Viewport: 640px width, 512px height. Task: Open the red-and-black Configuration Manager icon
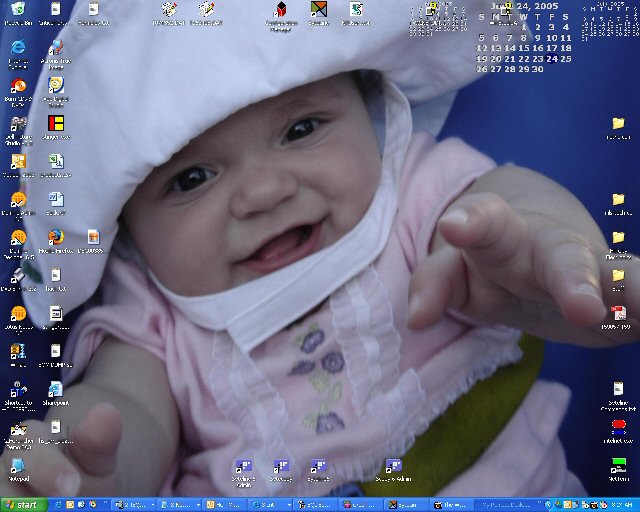[x=281, y=11]
